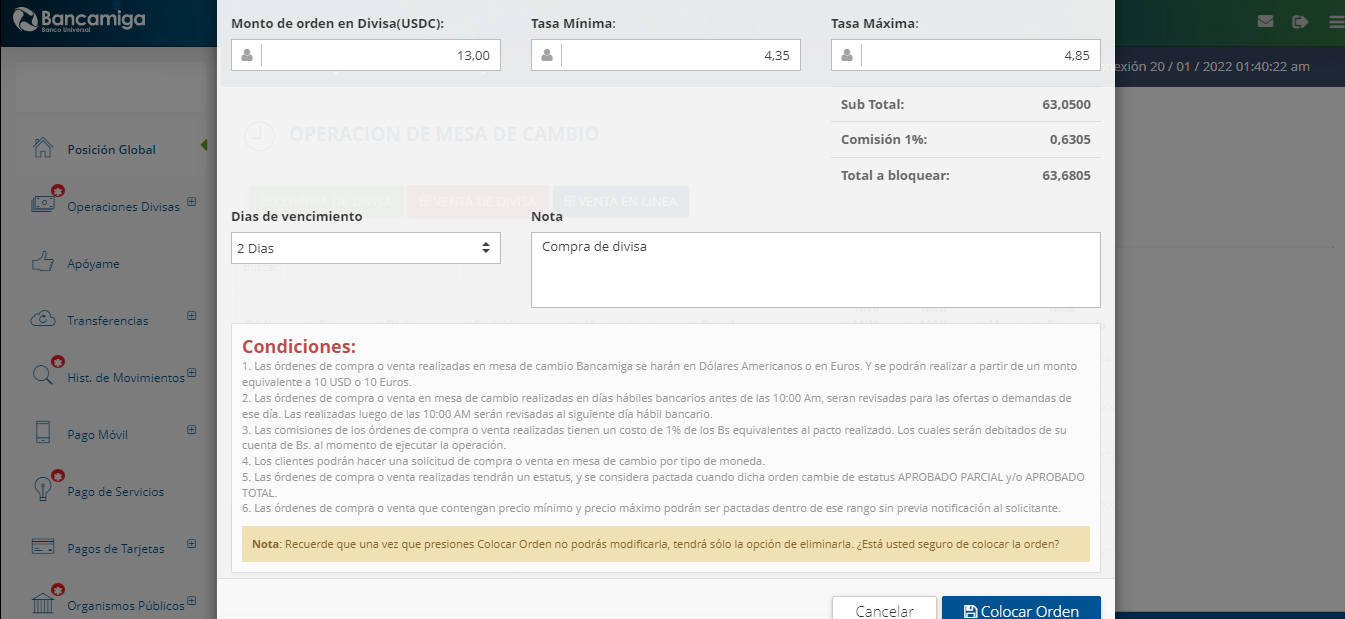
Task: Select Transferencias in the sidebar
Action: click(x=107, y=321)
